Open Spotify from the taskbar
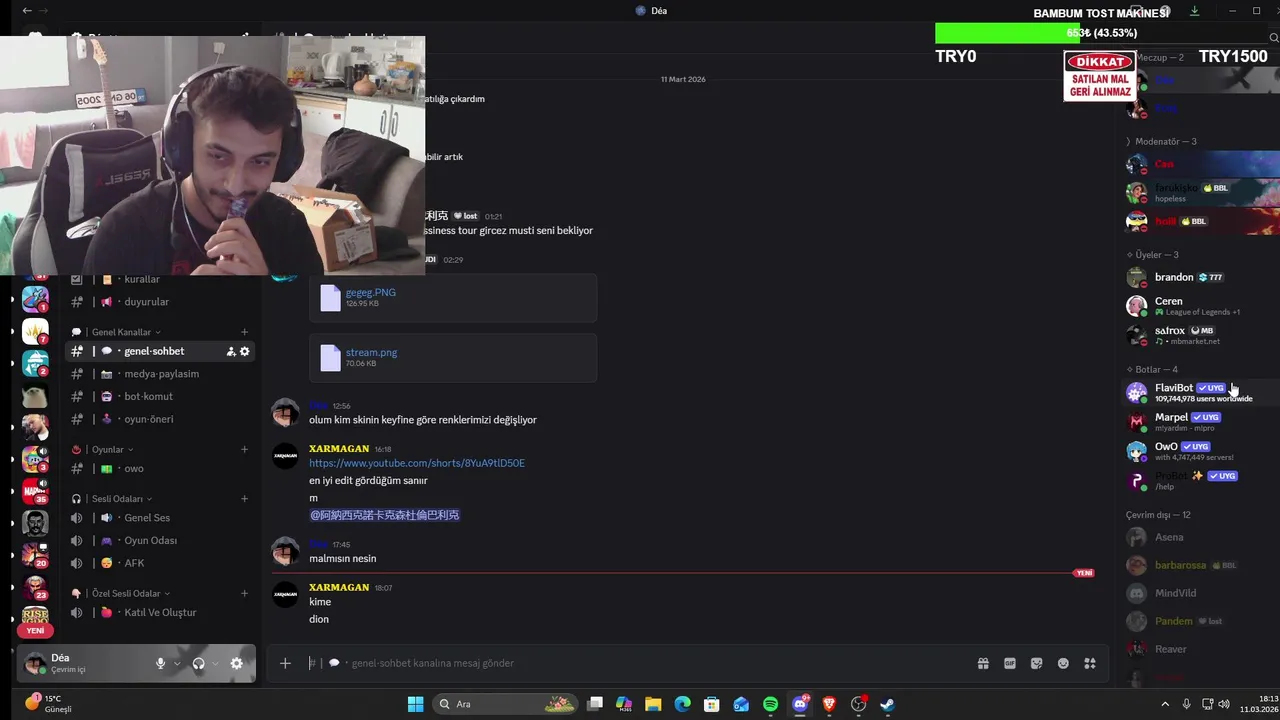 [770, 704]
